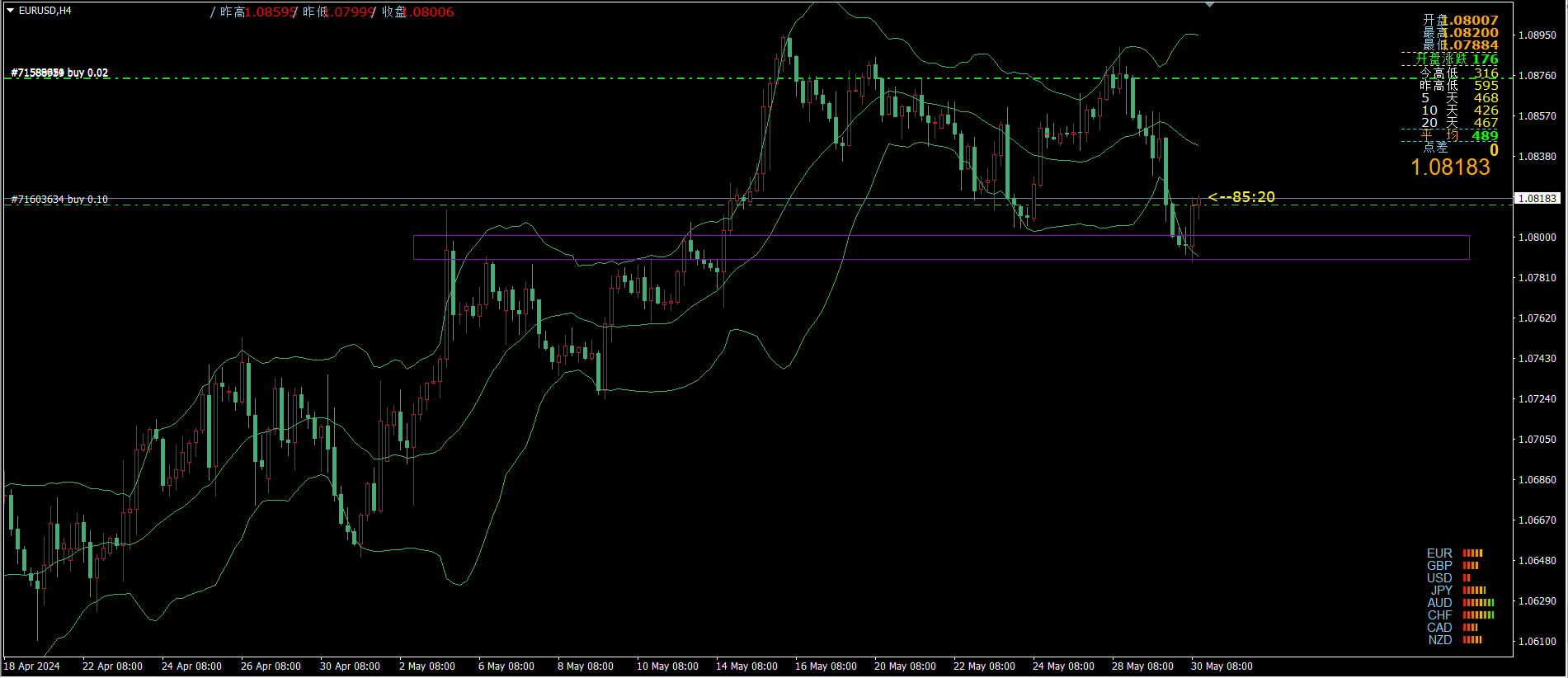Click the 30 Apr 08:00 time label
Screen dimensions: 1568x678
(x=350, y=666)
